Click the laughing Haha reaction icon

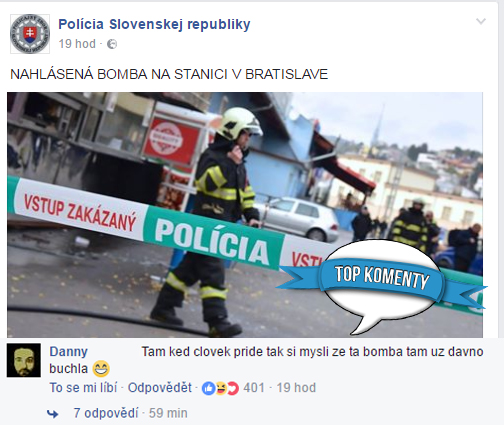[x=220, y=388]
